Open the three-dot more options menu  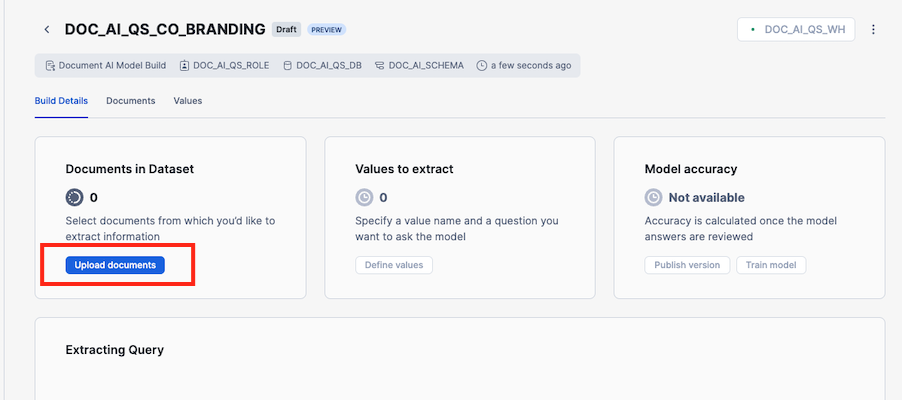(873, 30)
